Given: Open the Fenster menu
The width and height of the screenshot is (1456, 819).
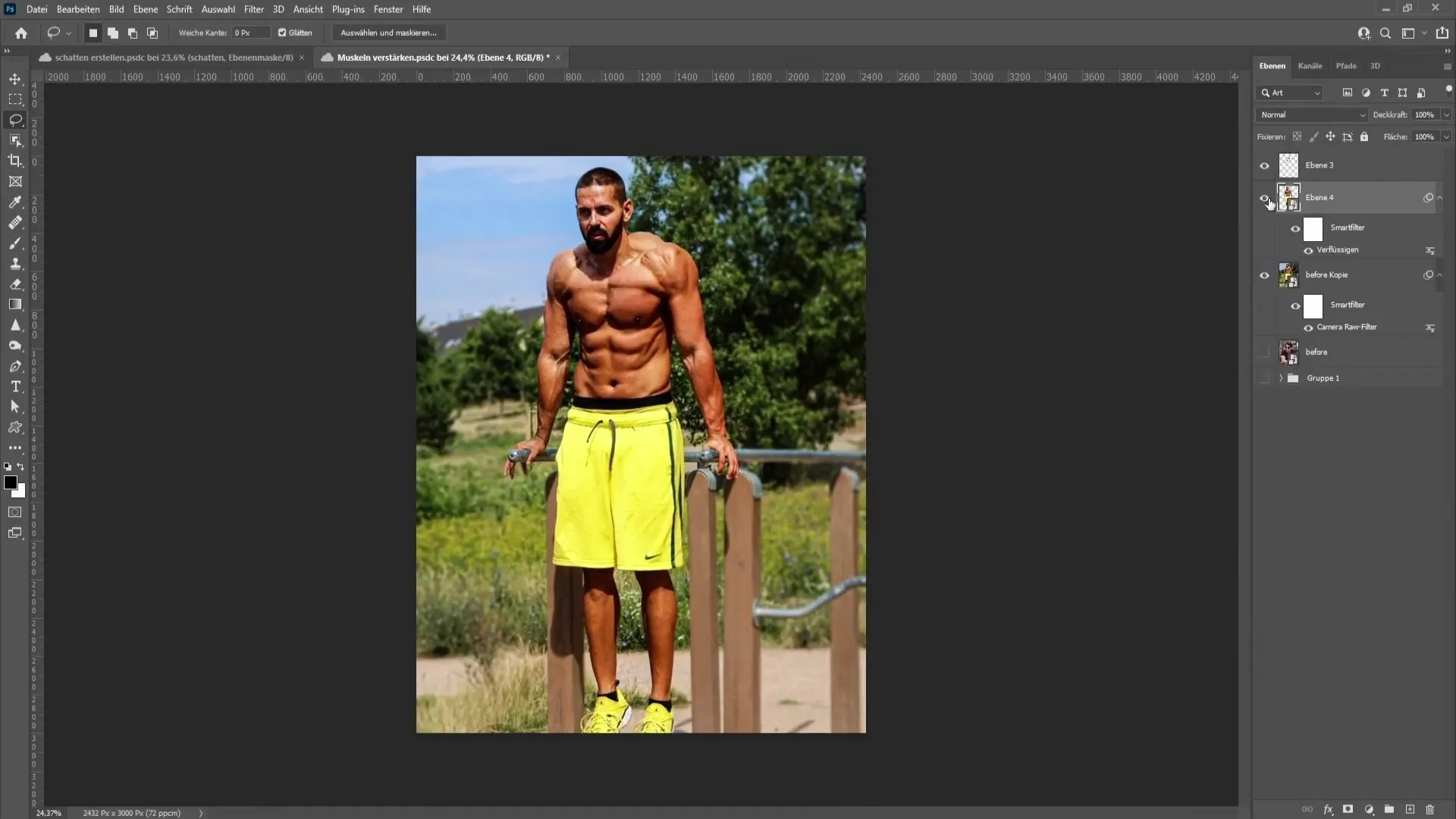Looking at the screenshot, I should 388,8.
